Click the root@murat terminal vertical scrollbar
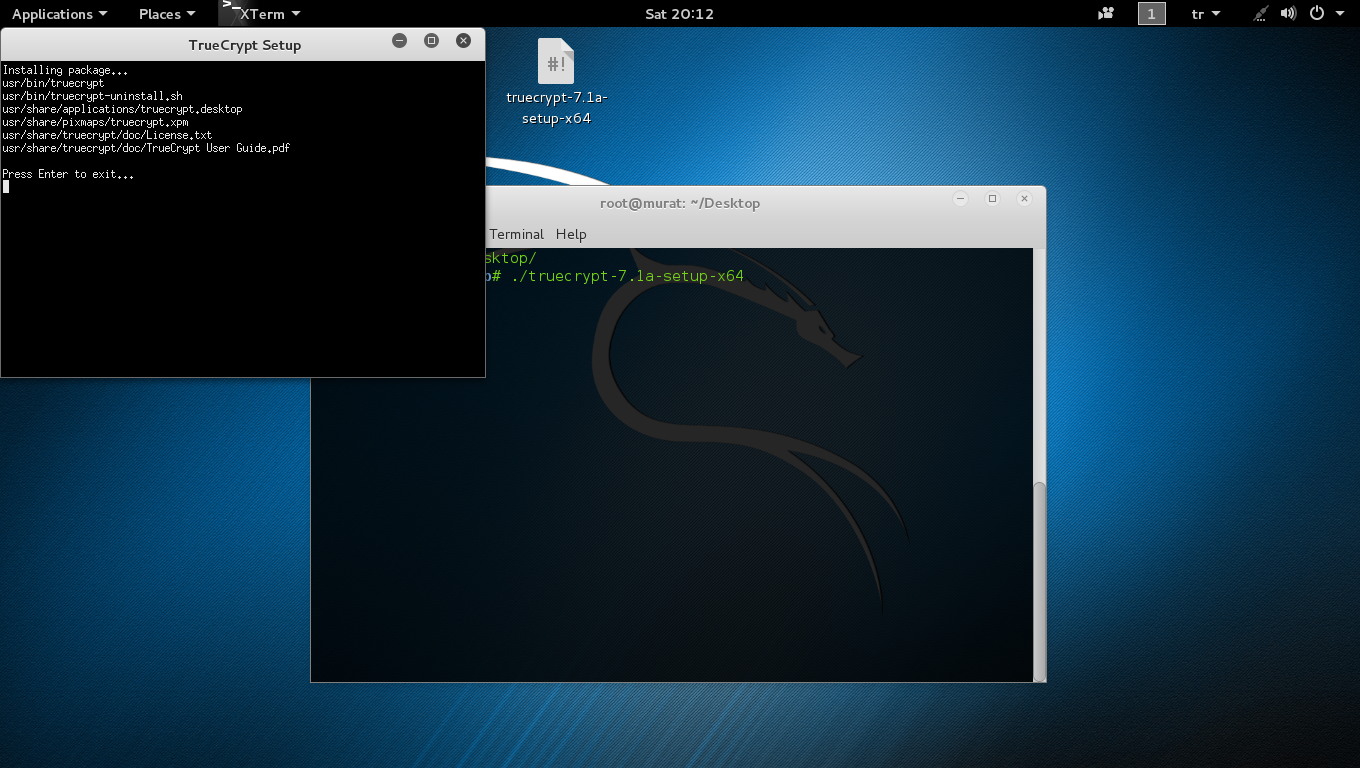 (1039, 578)
